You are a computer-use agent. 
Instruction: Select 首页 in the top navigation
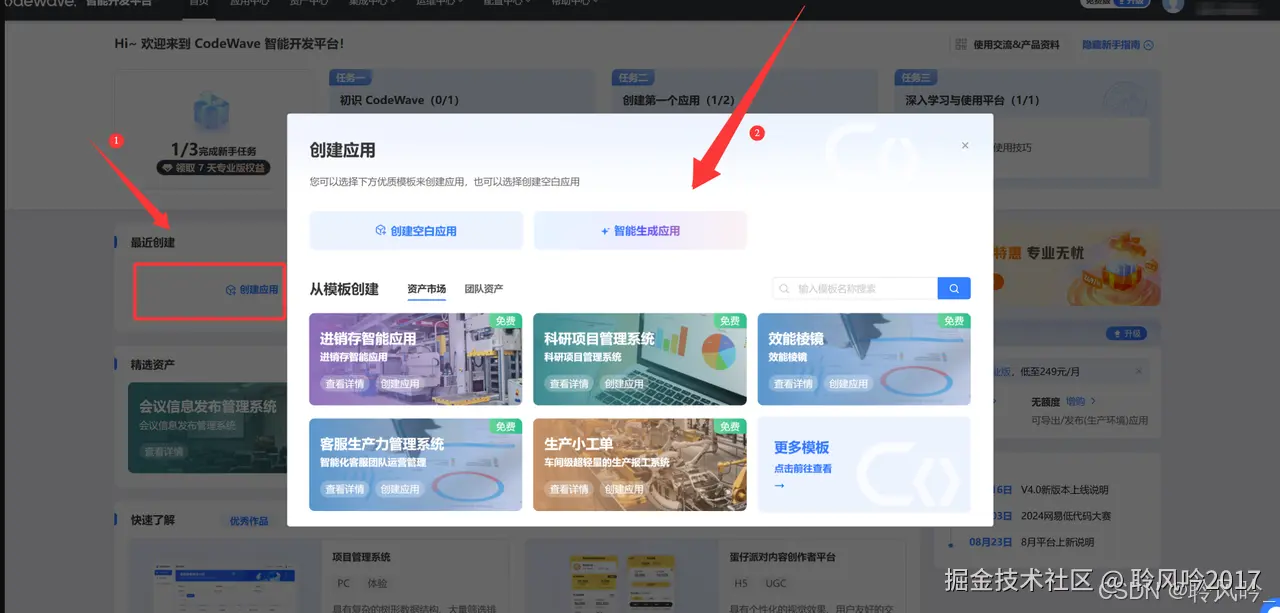click(x=198, y=3)
